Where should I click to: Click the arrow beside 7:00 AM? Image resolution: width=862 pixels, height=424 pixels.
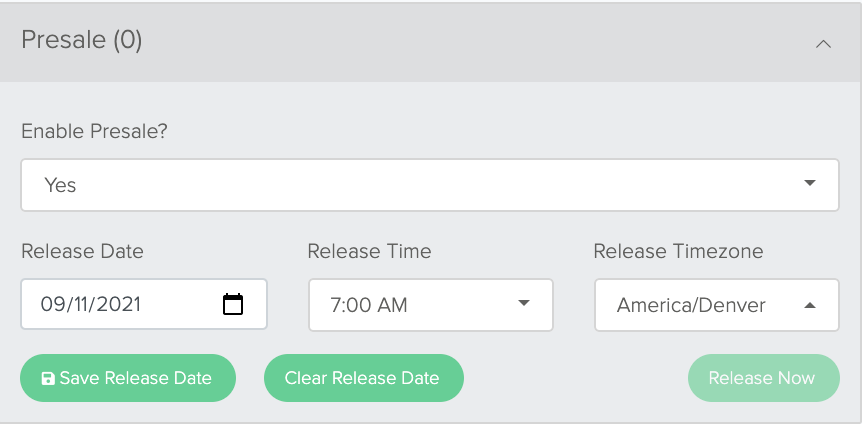click(x=523, y=303)
